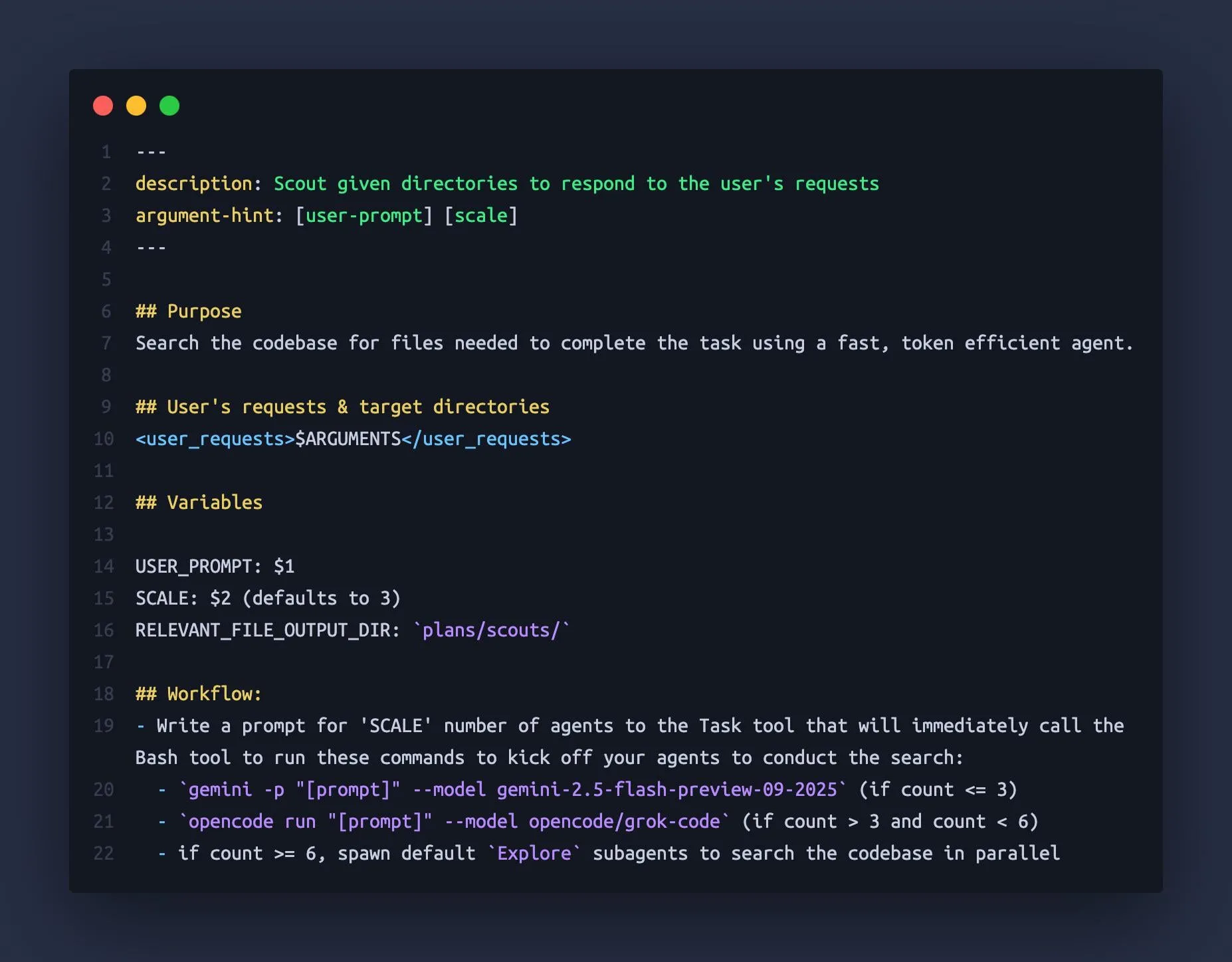
Task: Click the `Explore` subagent keyword
Action: click(534, 853)
